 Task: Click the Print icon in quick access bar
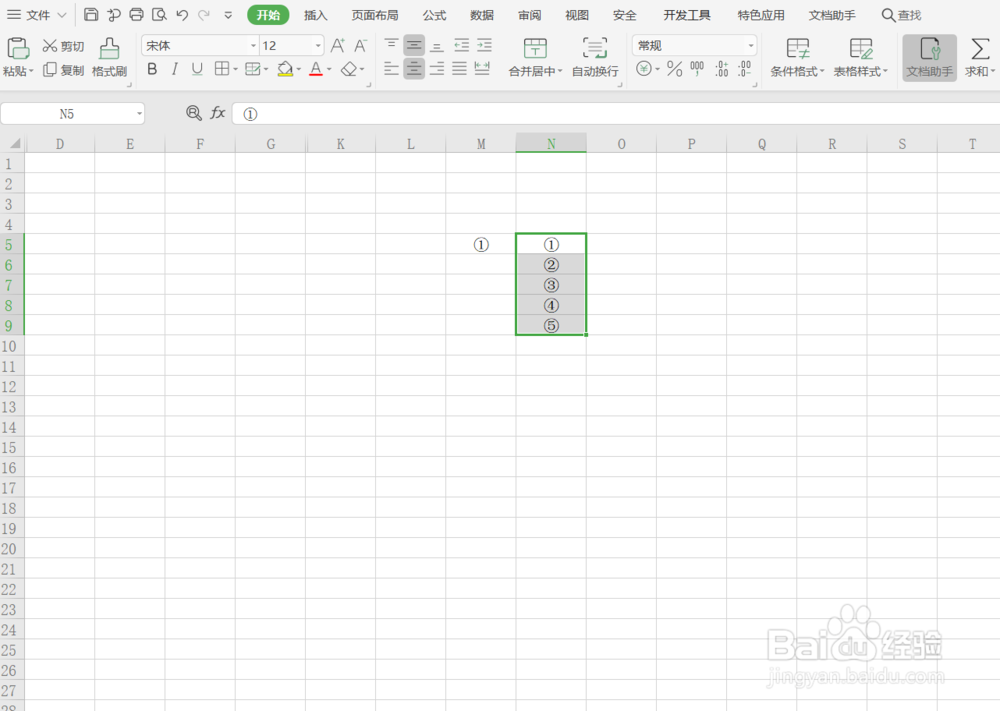click(x=136, y=14)
